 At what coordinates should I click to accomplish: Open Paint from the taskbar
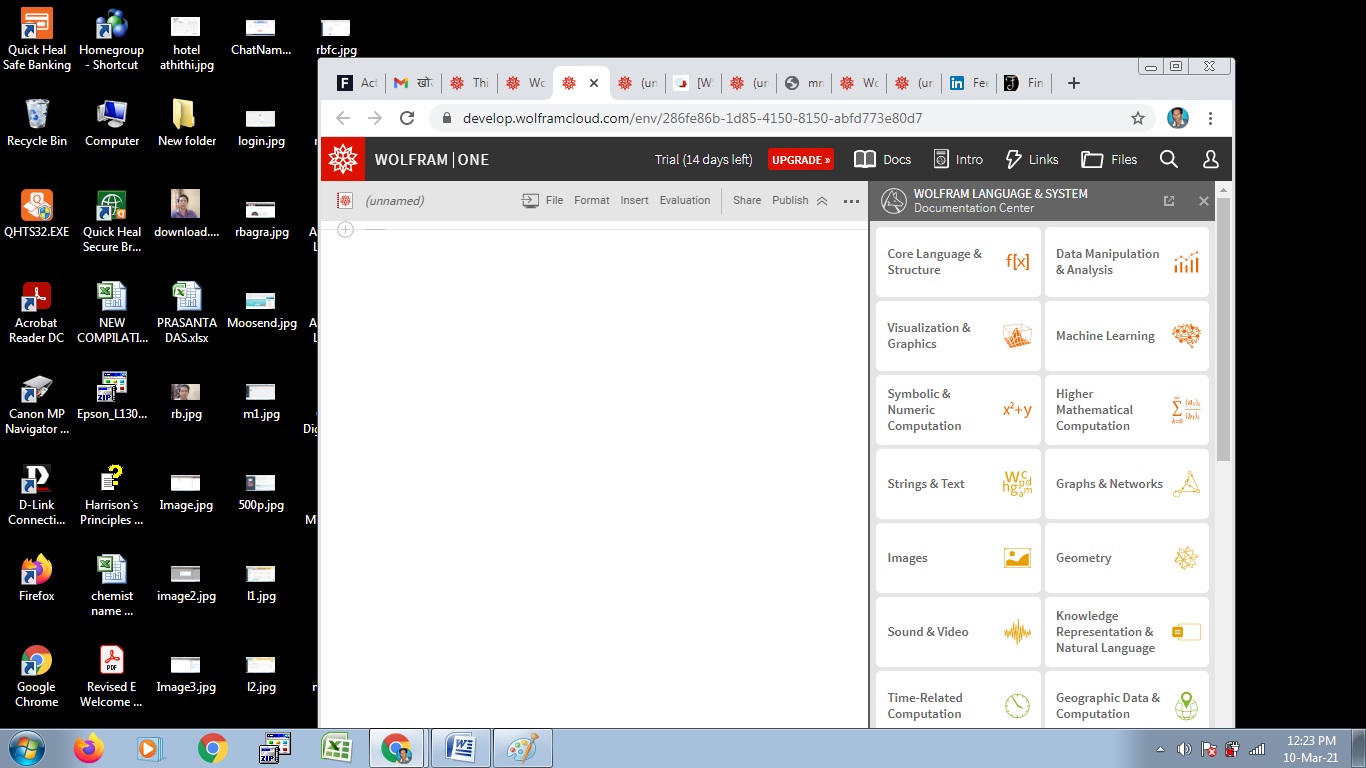coord(522,748)
